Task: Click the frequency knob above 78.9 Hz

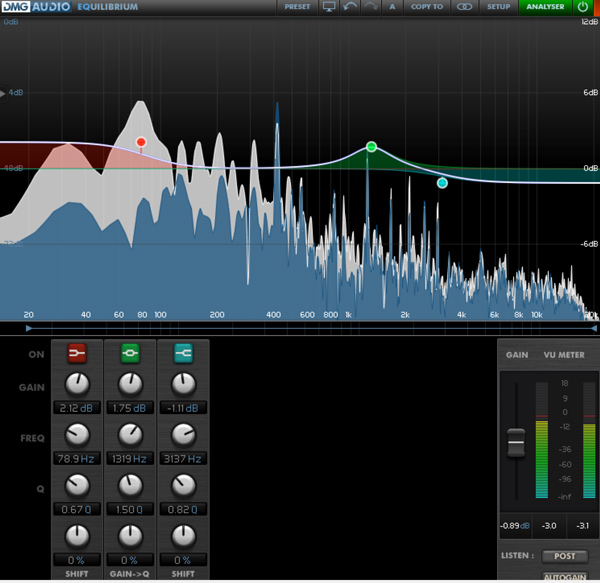Action: coord(77,435)
